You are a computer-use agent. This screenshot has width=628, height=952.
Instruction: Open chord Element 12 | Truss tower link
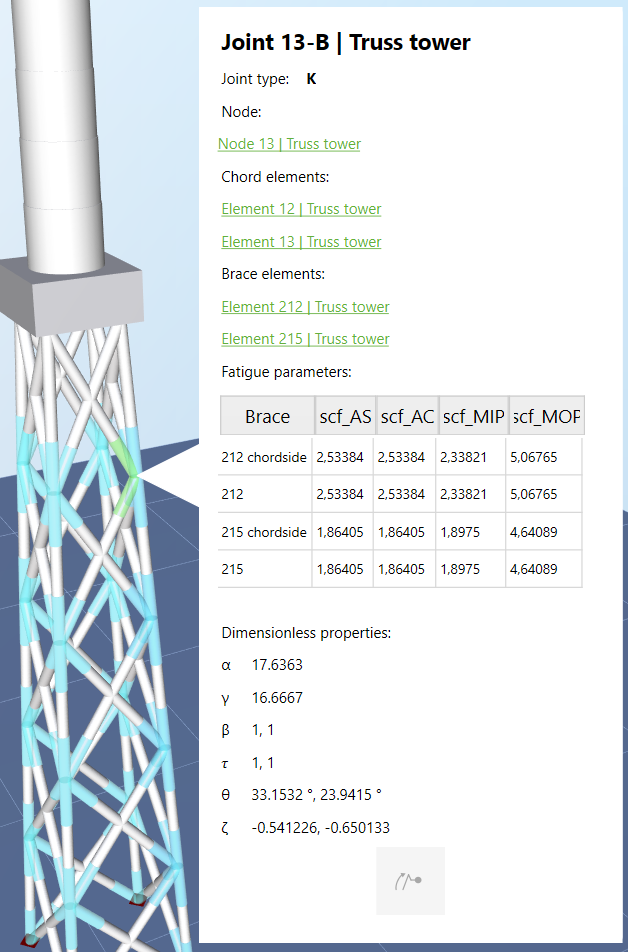301,209
